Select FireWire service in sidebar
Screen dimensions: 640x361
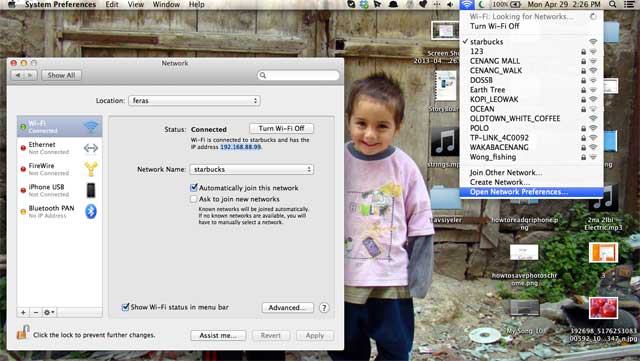coord(60,169)
